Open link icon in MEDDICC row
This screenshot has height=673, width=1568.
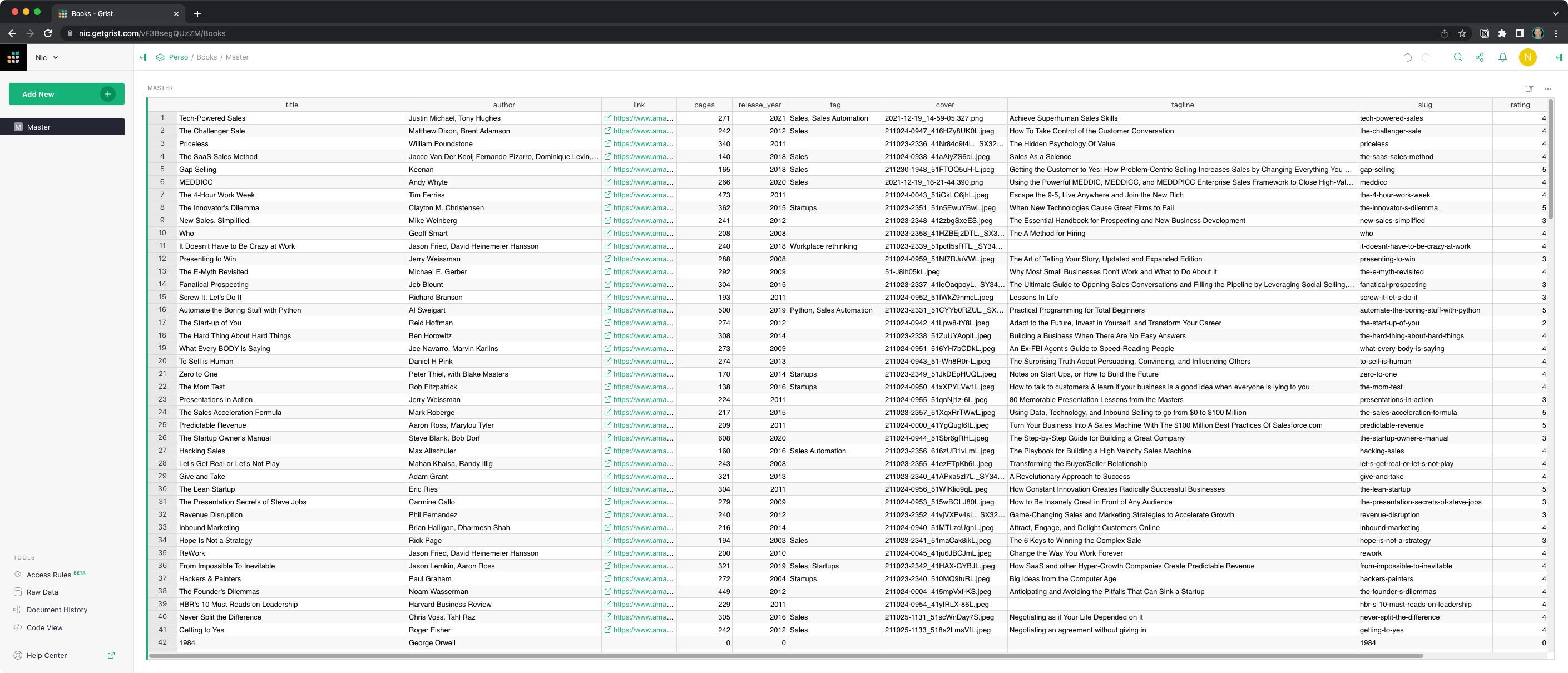point(607,182)
